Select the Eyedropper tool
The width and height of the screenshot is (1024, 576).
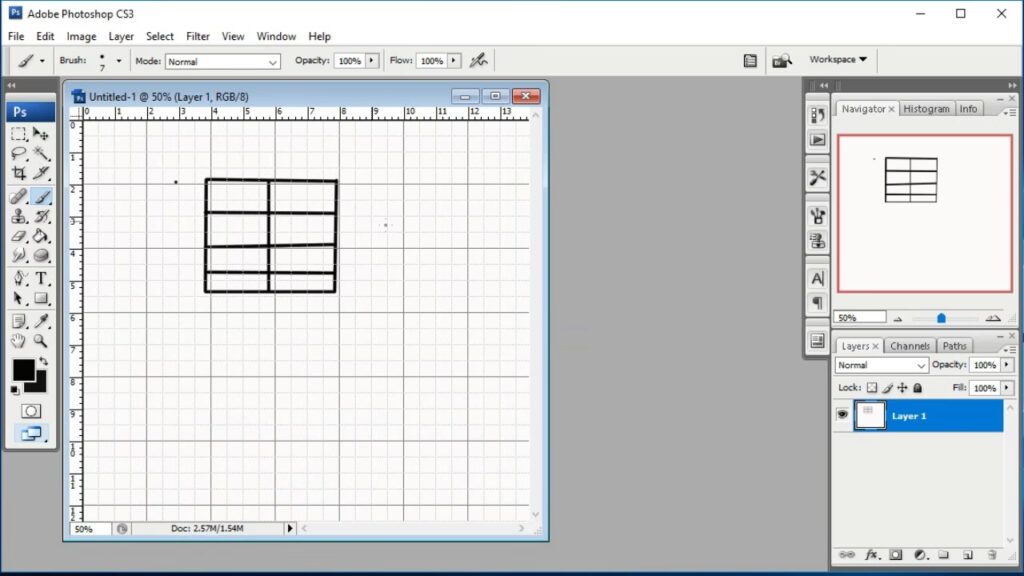[x=42, y=321]
